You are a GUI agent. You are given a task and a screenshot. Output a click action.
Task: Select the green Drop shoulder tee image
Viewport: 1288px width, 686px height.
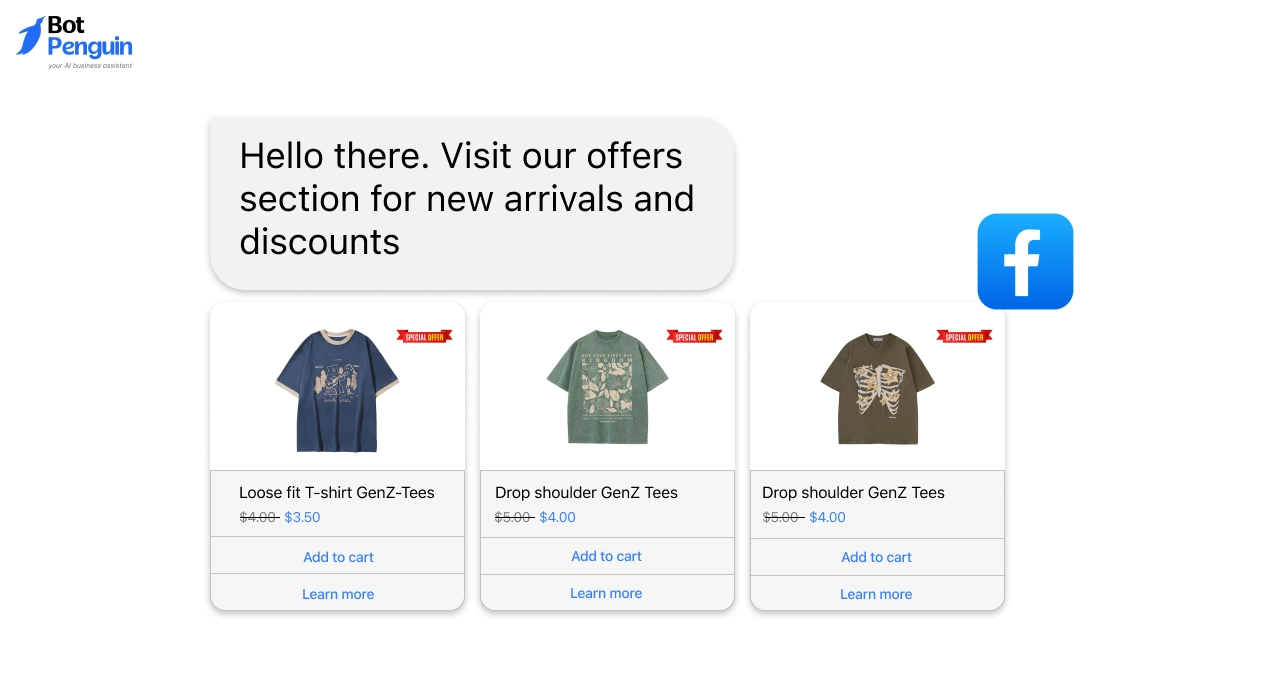click(x=605, y=388)
